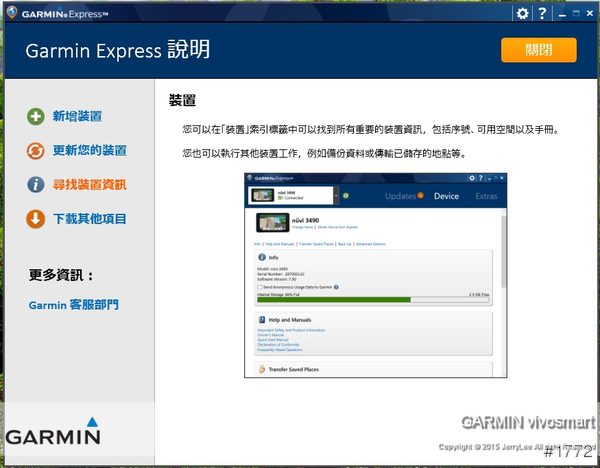The image size is (600, 468).
Task: Maximize the Garmin Express window
Action: pos(576,14)
